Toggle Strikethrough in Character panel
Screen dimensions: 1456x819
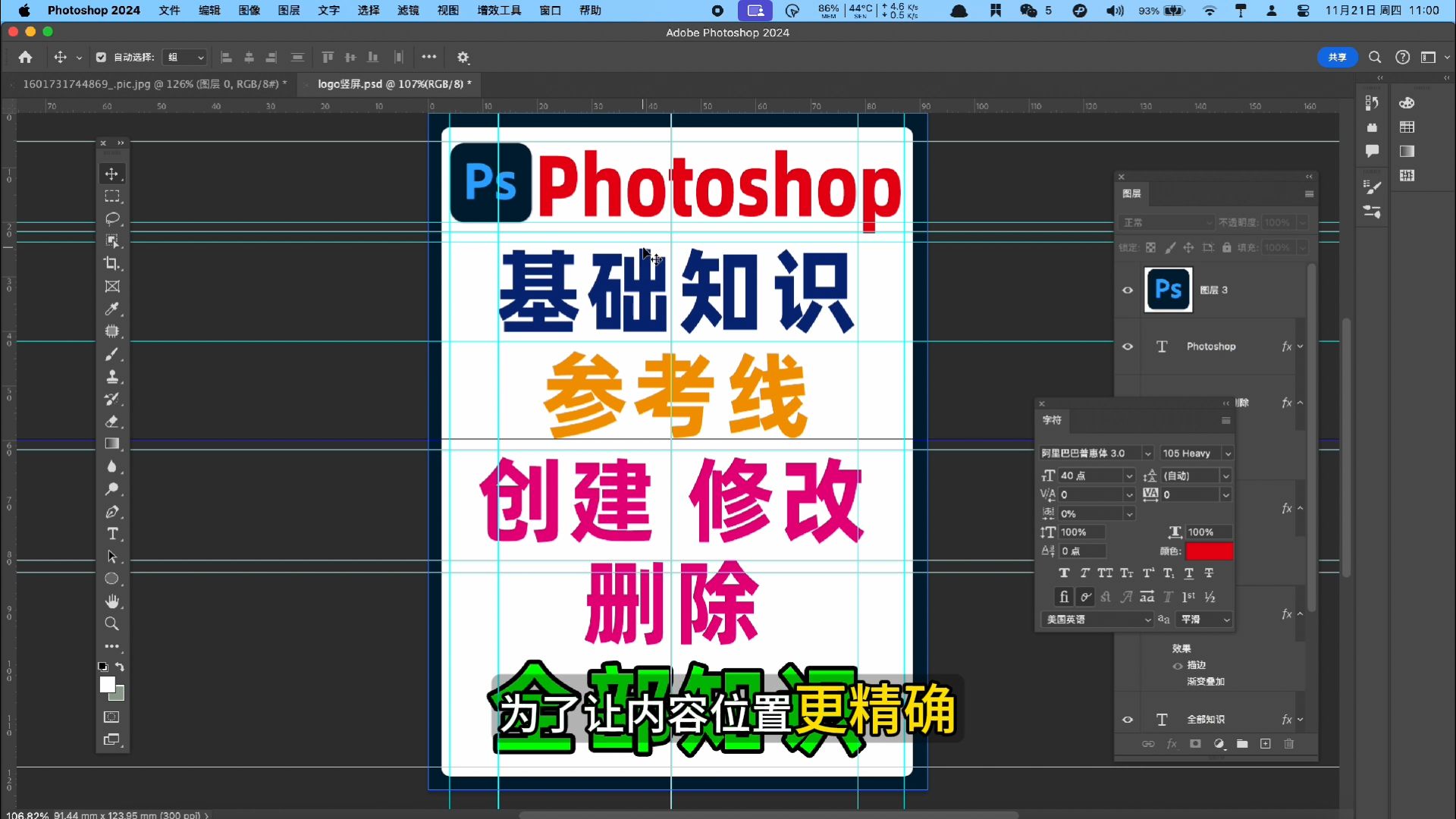click(1209, 573)
